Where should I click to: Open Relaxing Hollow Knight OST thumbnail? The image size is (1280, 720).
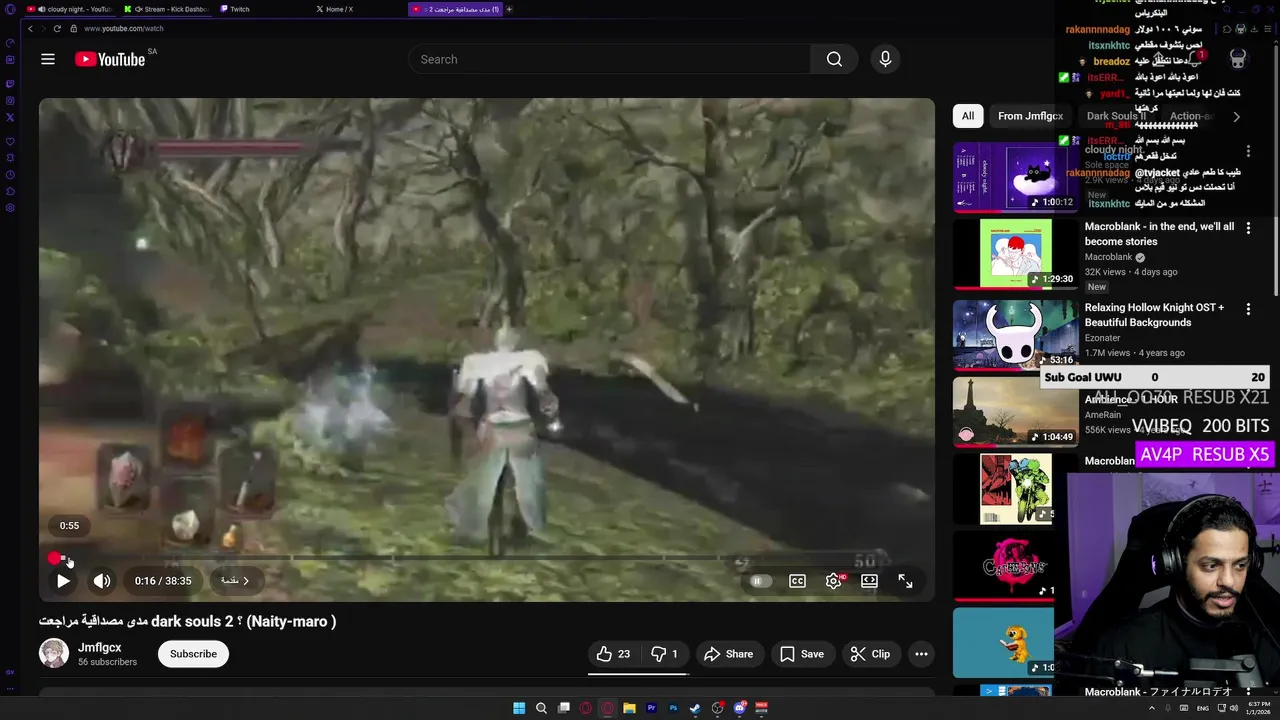[1016, 335]
